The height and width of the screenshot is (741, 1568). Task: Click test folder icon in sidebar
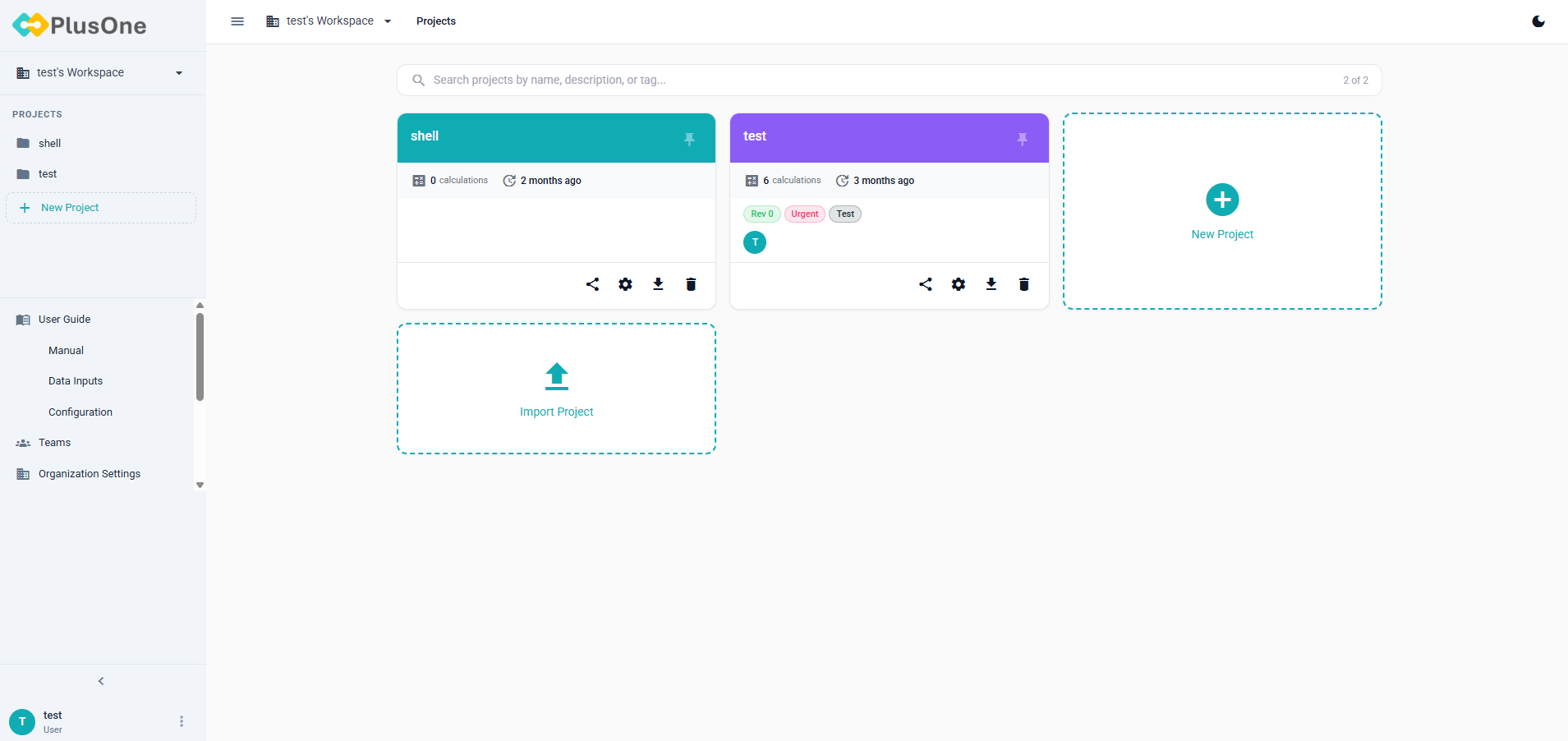tap(23, 174)
